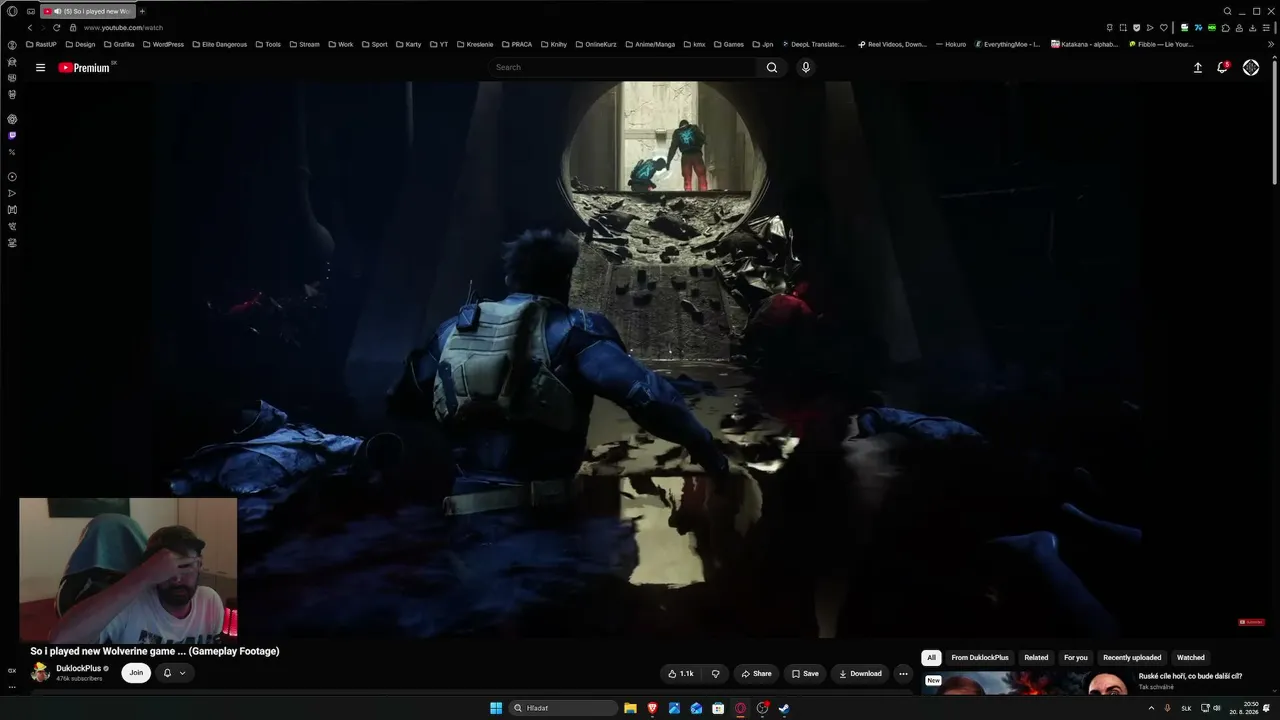Open the "Ruské cíle hoří, co bude další cíl?" title

[x=1190, y=676]
